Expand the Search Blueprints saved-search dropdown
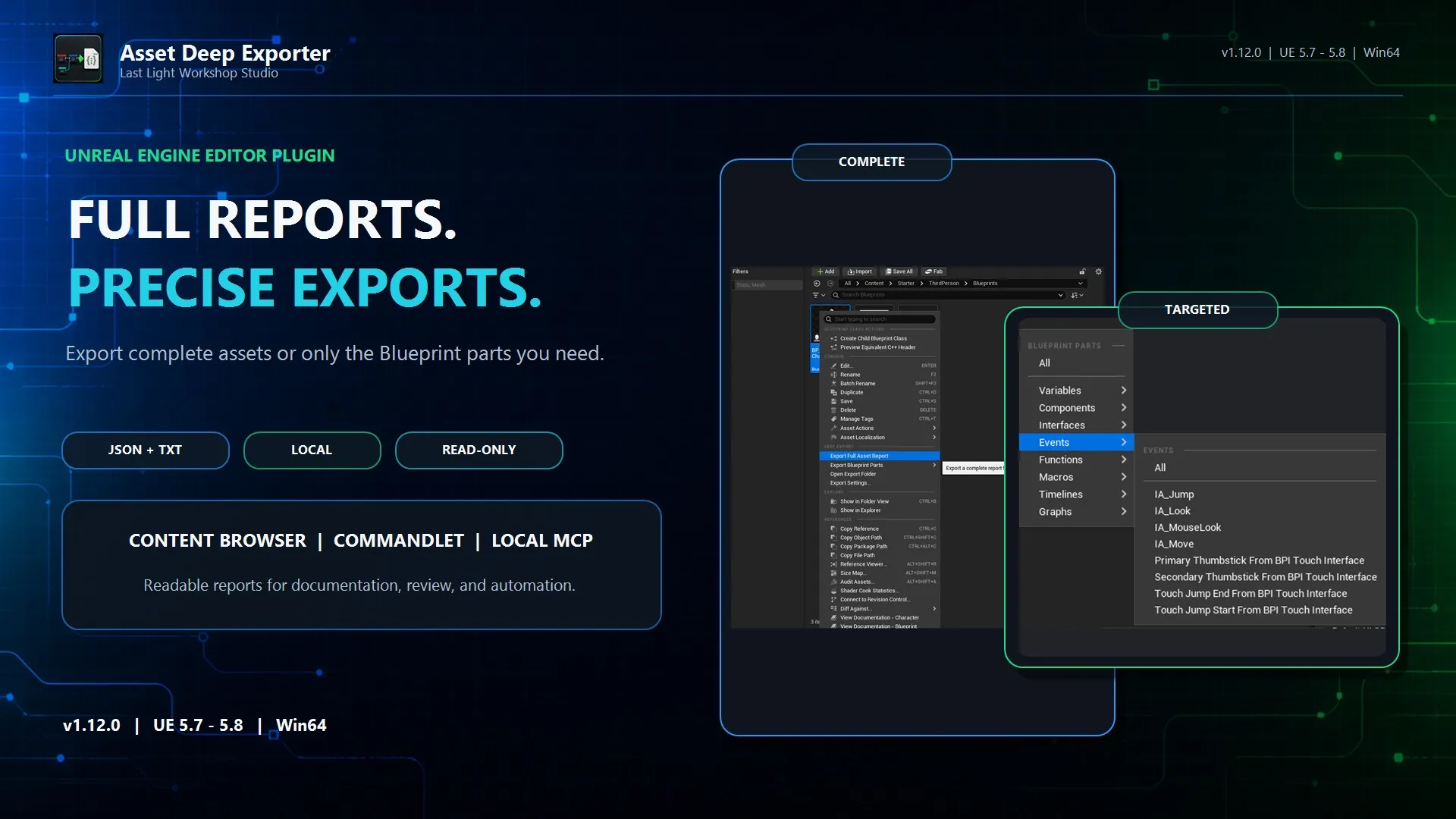1456x819 pixels. tap(1060, 295)
